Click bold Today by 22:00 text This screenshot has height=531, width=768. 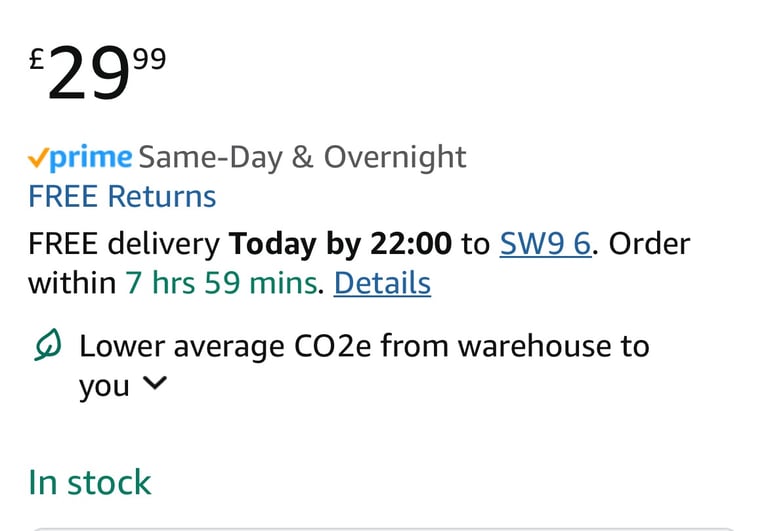340,244
